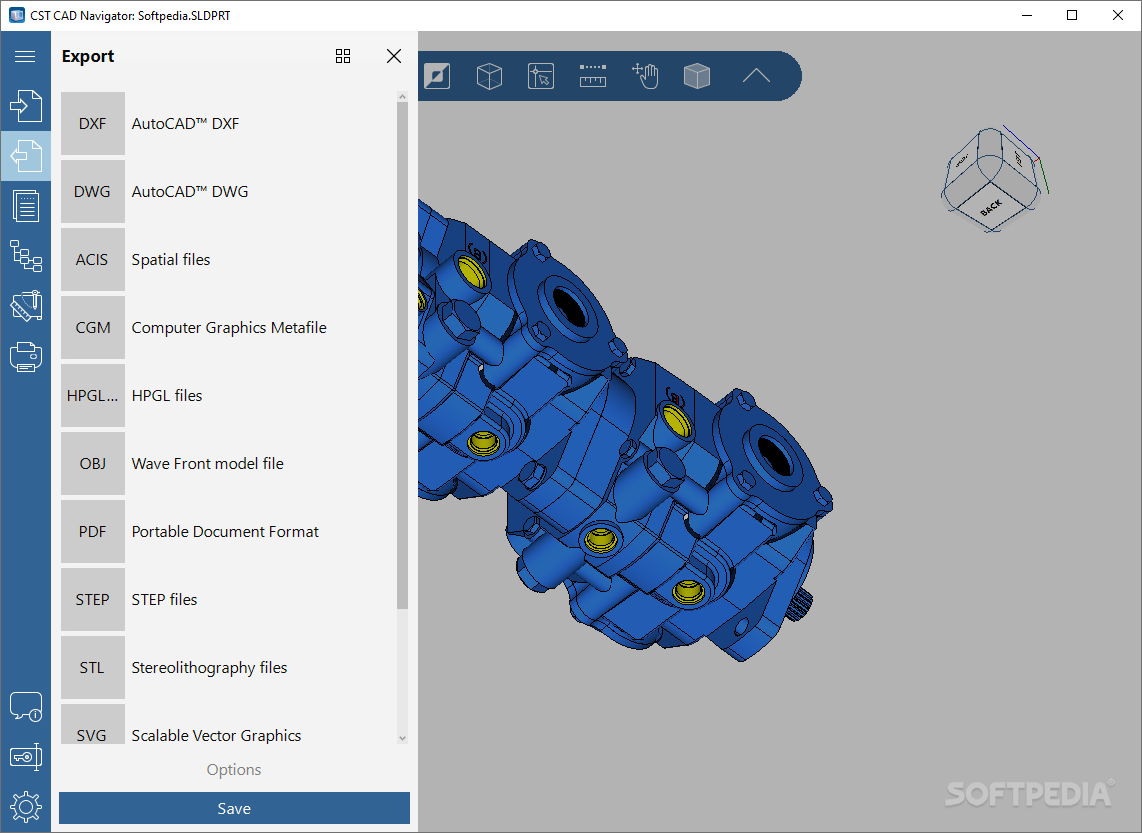Image resolution: width=1142 pixels, height=833 pixels.
Task: Click the export list scrollbar thumb
Action: tap(403, 355)
